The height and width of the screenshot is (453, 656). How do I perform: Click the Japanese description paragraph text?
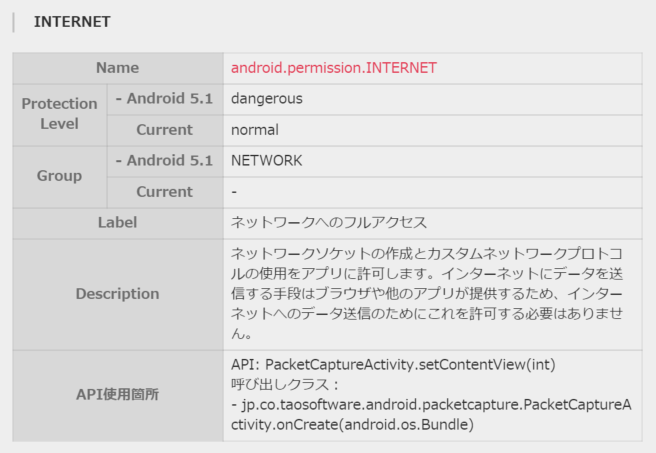[427, 293]
